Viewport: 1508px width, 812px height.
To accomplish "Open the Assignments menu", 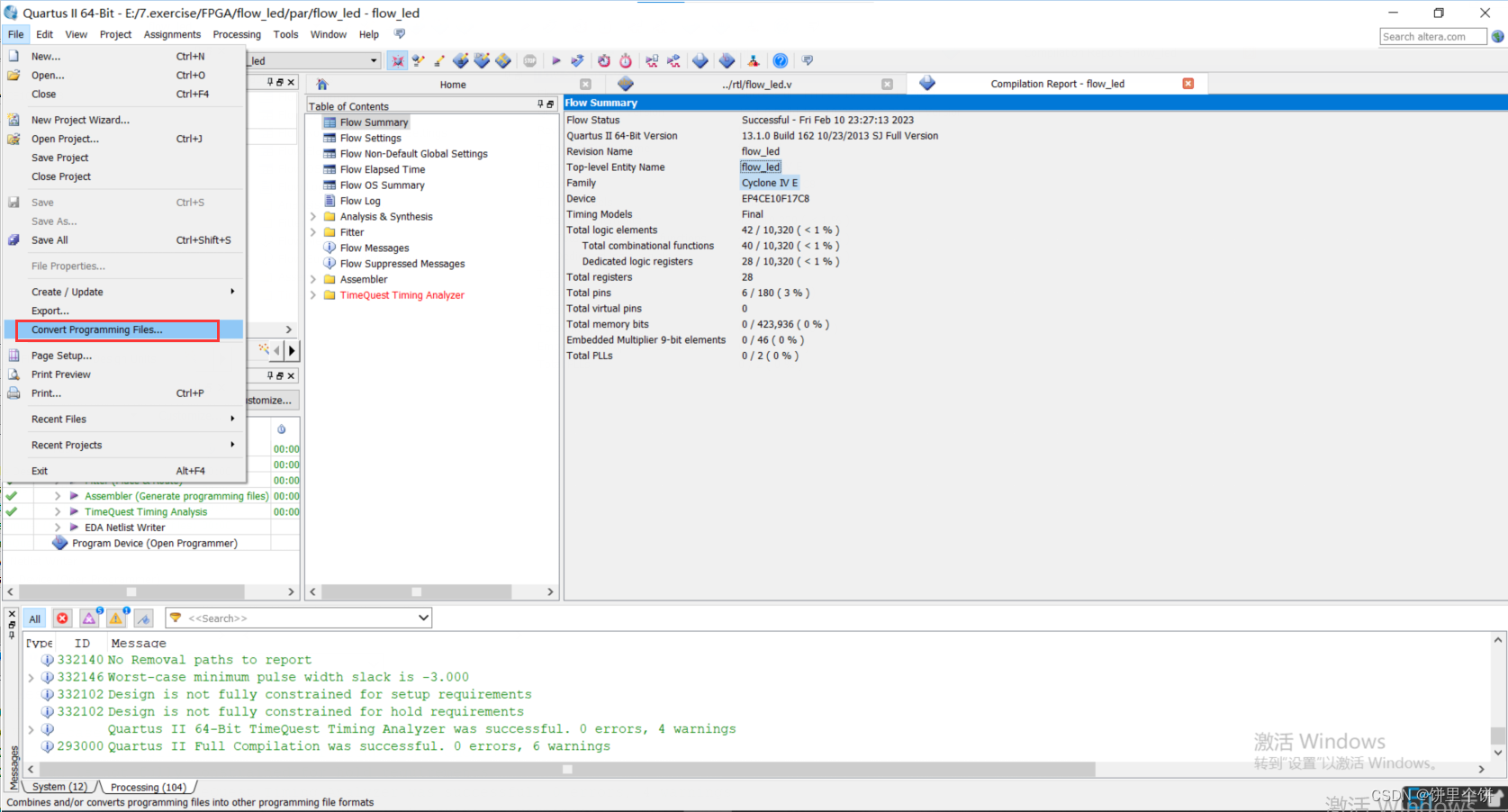I will pyautogui.click(x=172, y=34).
